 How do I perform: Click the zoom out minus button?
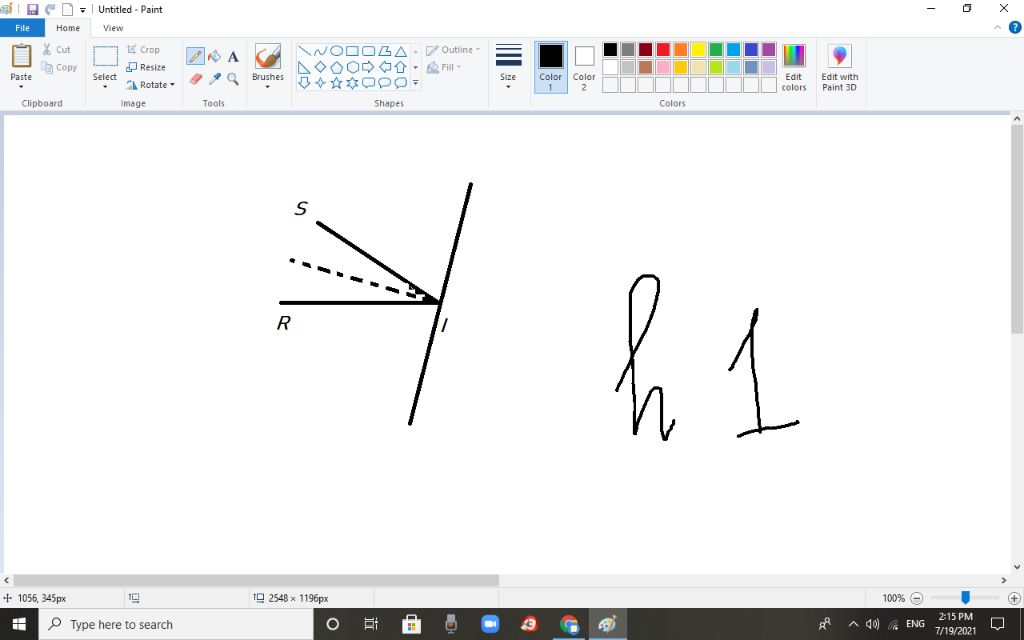pos(916,598)
